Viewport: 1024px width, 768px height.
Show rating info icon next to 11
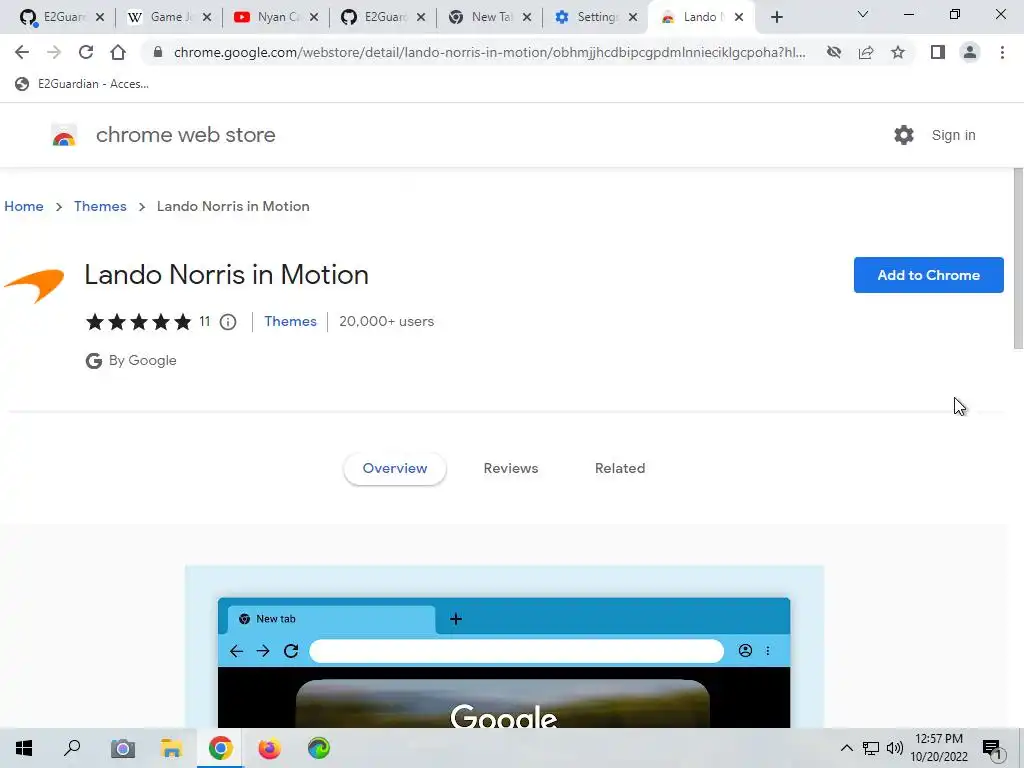coord(228,322)
